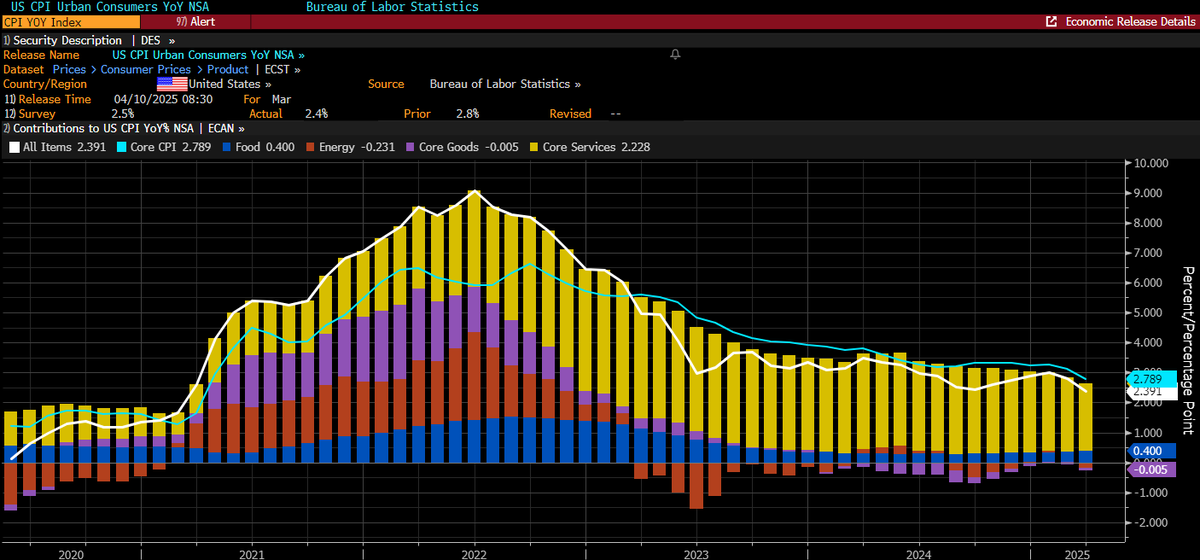The width and height of the screenshot is (1200, 560).
Task: Click the CPI YOY Index security field
Action: [x=70, y=21]
